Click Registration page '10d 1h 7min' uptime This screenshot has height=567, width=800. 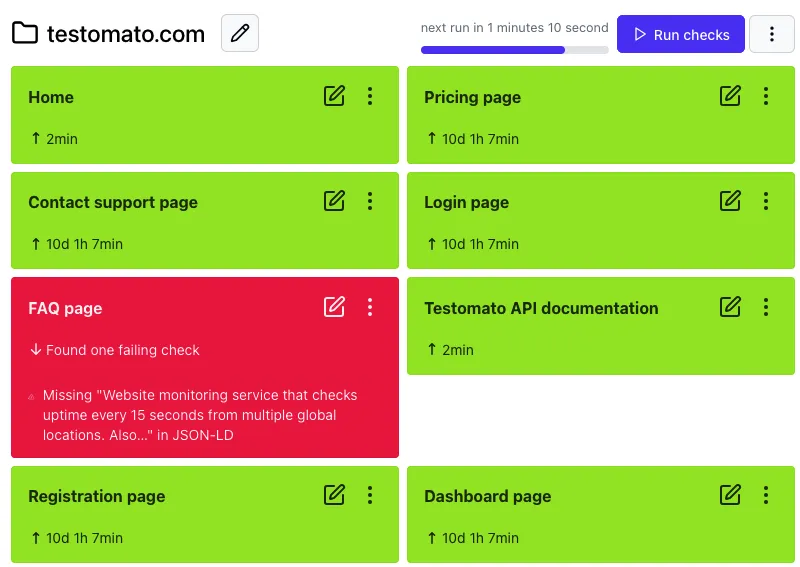point(84,538)
